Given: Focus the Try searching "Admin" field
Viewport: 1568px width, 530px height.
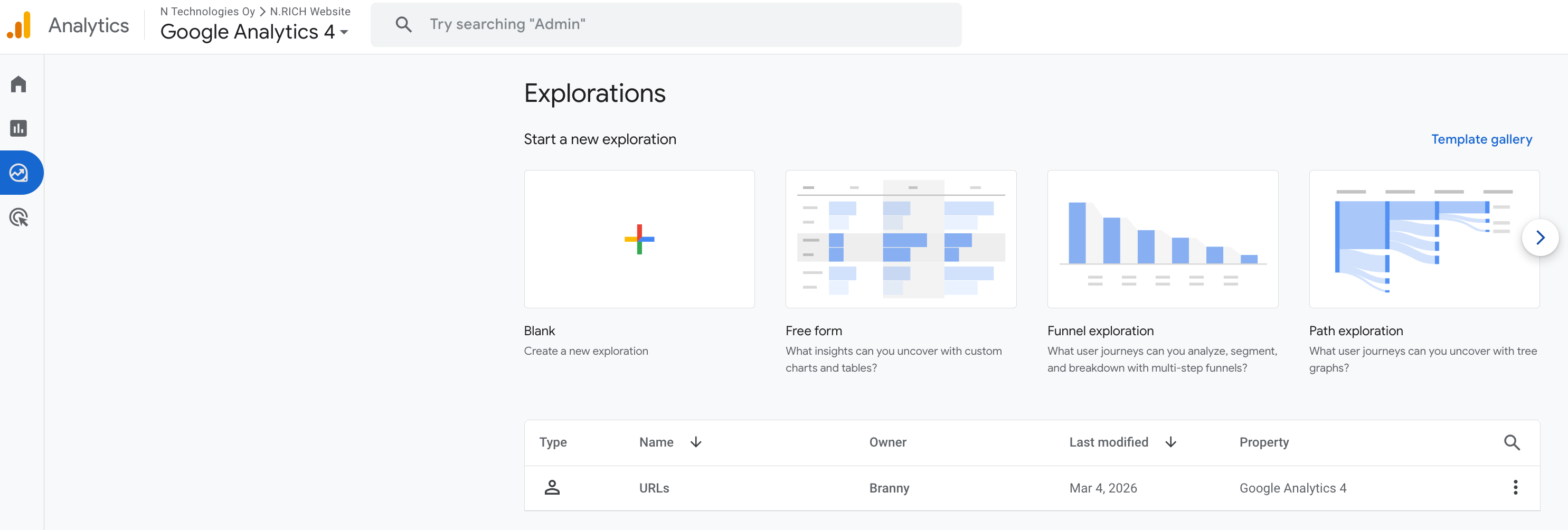Looking at the screenshot, I should coord(666,24).
